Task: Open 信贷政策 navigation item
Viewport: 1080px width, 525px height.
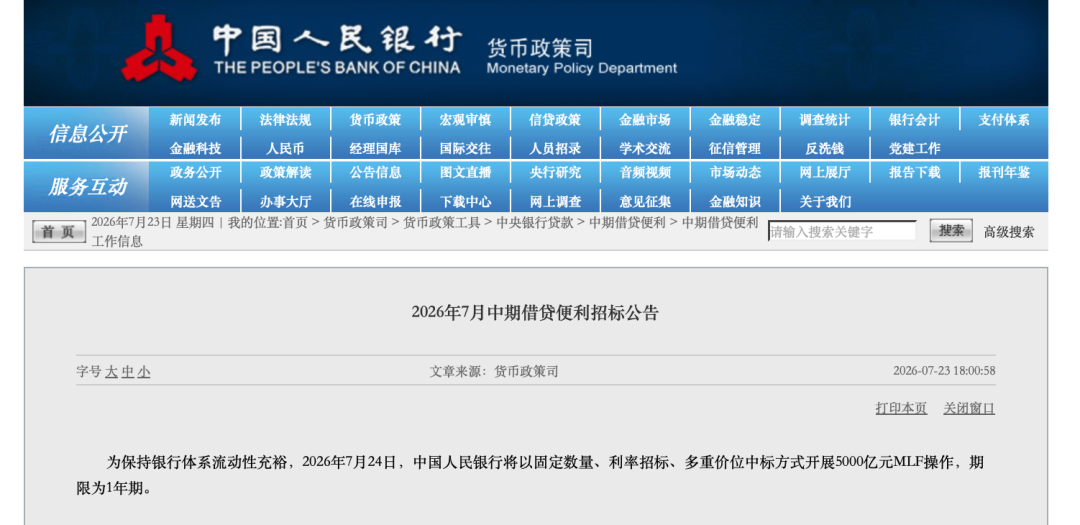Action: pyautogui.click(x=555, y=120)
